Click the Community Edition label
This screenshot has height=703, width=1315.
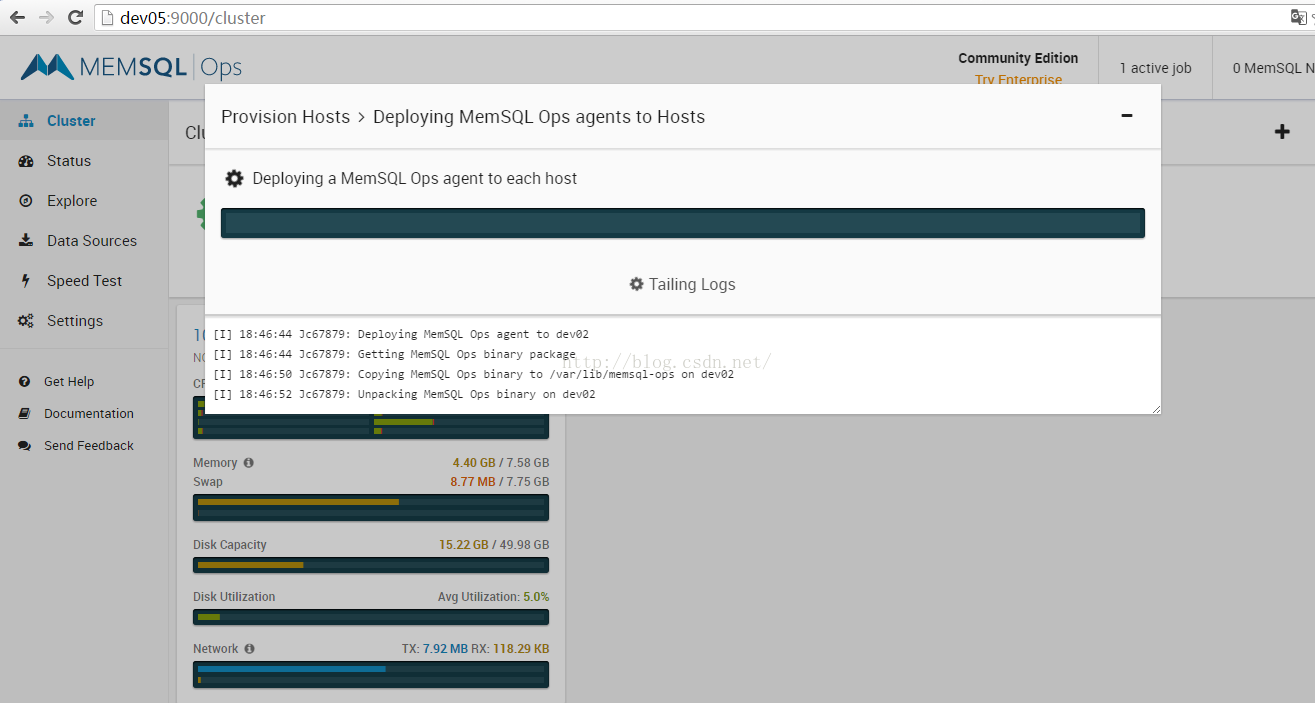[x=1018, y=58]
